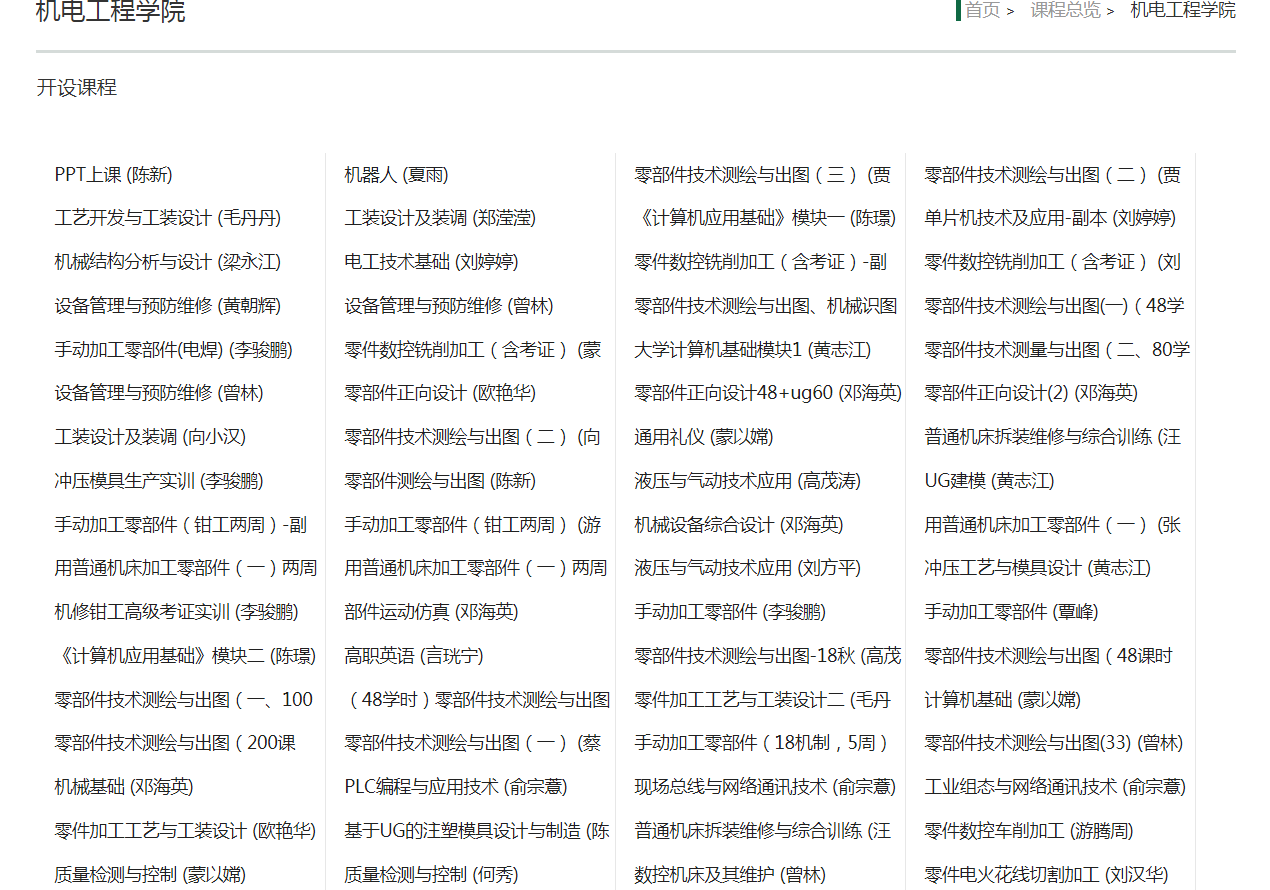Image resolution: width=1270 pixels, height=890 pixels.
Task: Open the PPT上课 (陈新) course
Action: coord(112,174)
